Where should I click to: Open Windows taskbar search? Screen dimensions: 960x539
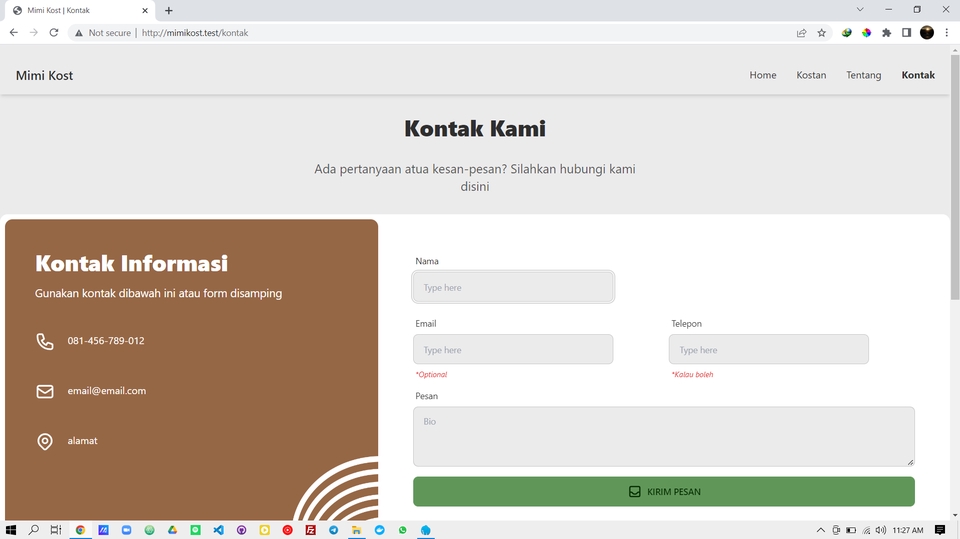pyautogui.click(x=34, y=530)
